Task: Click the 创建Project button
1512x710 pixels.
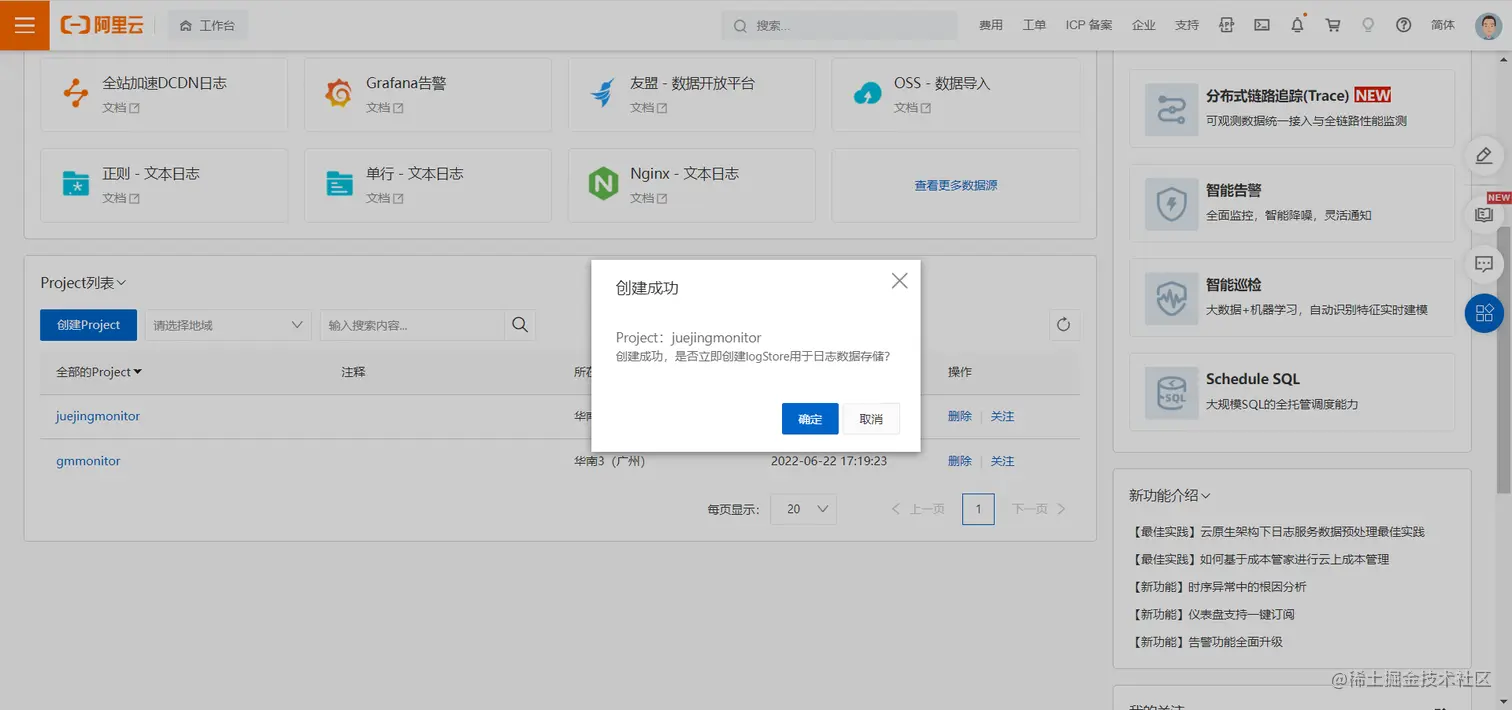Action: [x=88, y=325]
